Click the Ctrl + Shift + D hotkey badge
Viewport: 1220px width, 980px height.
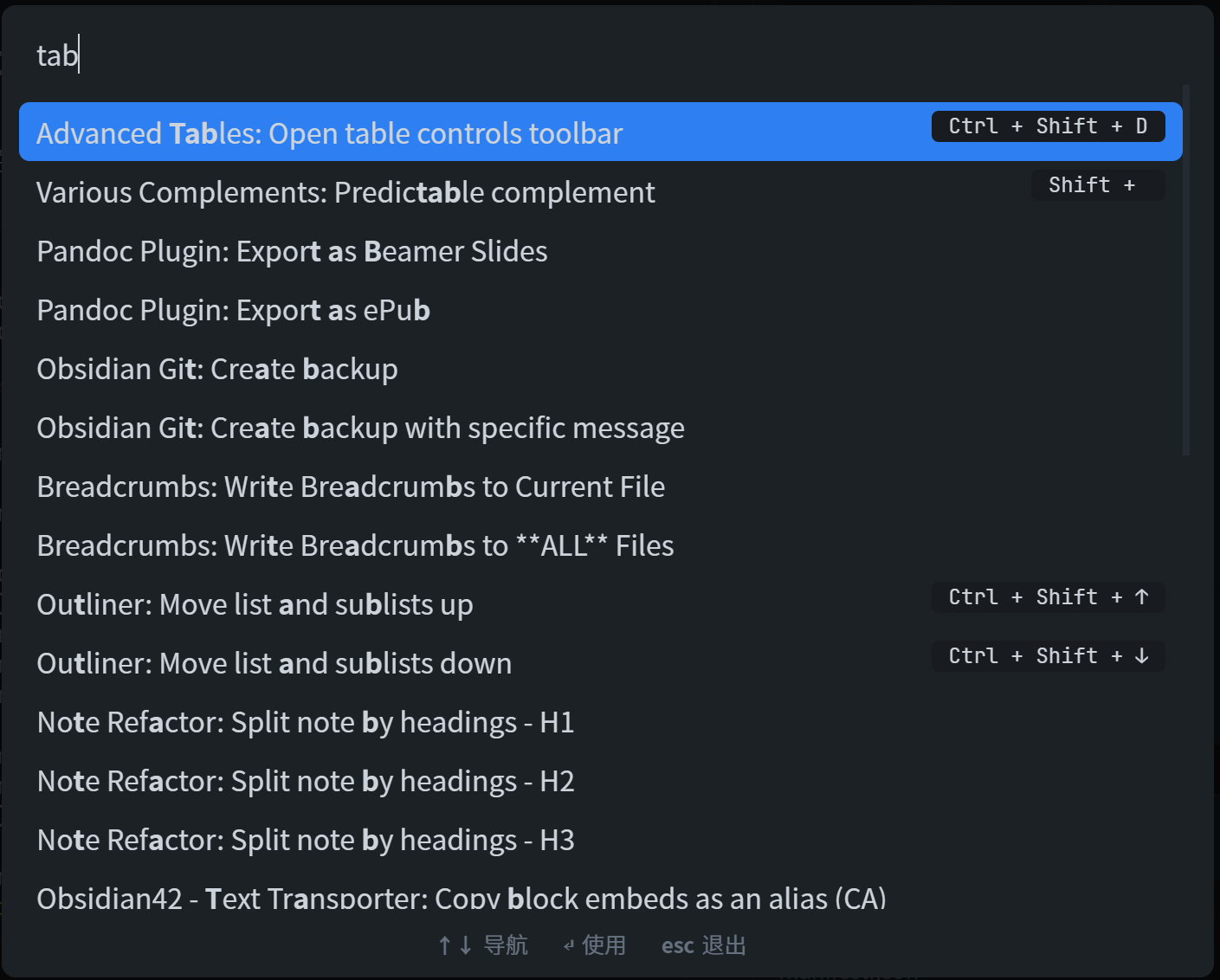pyautogui.click(x=1047, y=126)
